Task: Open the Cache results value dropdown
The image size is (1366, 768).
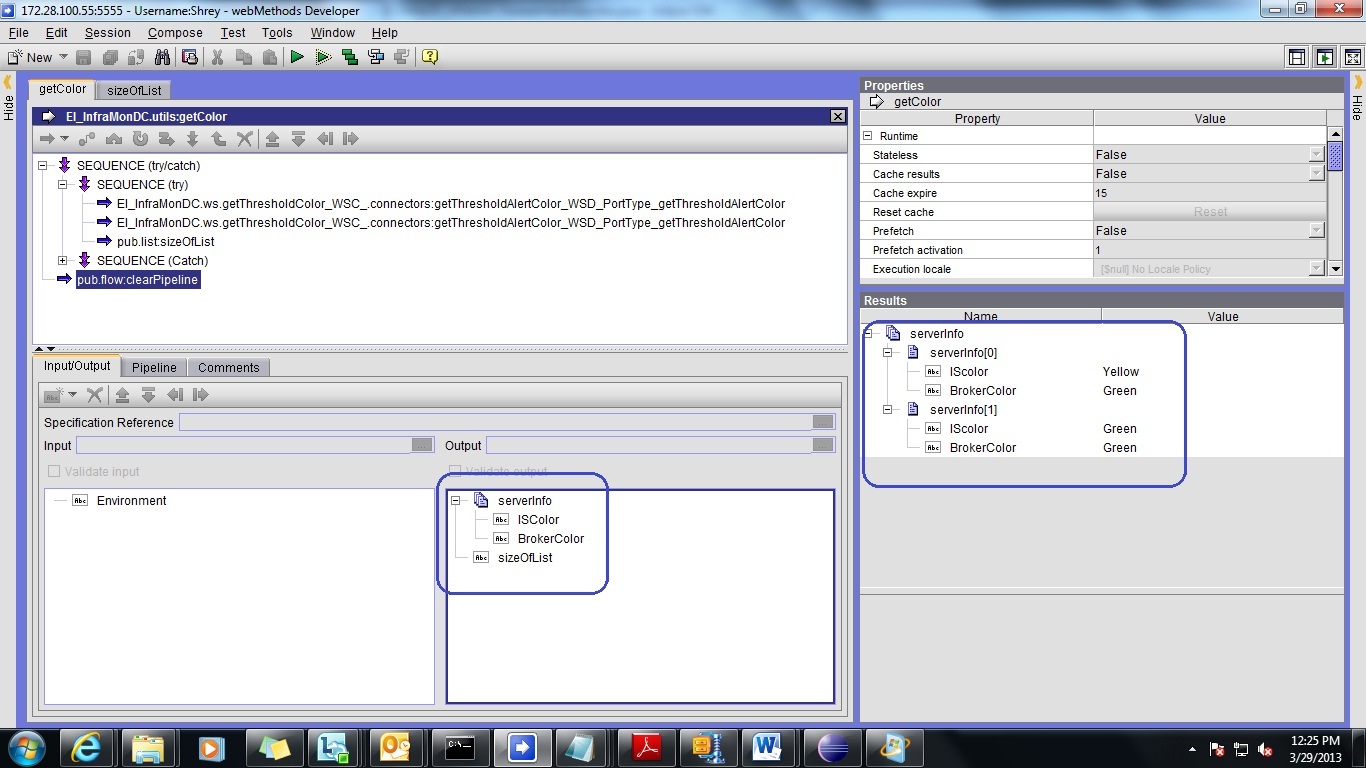Action: coord(1317,174)
